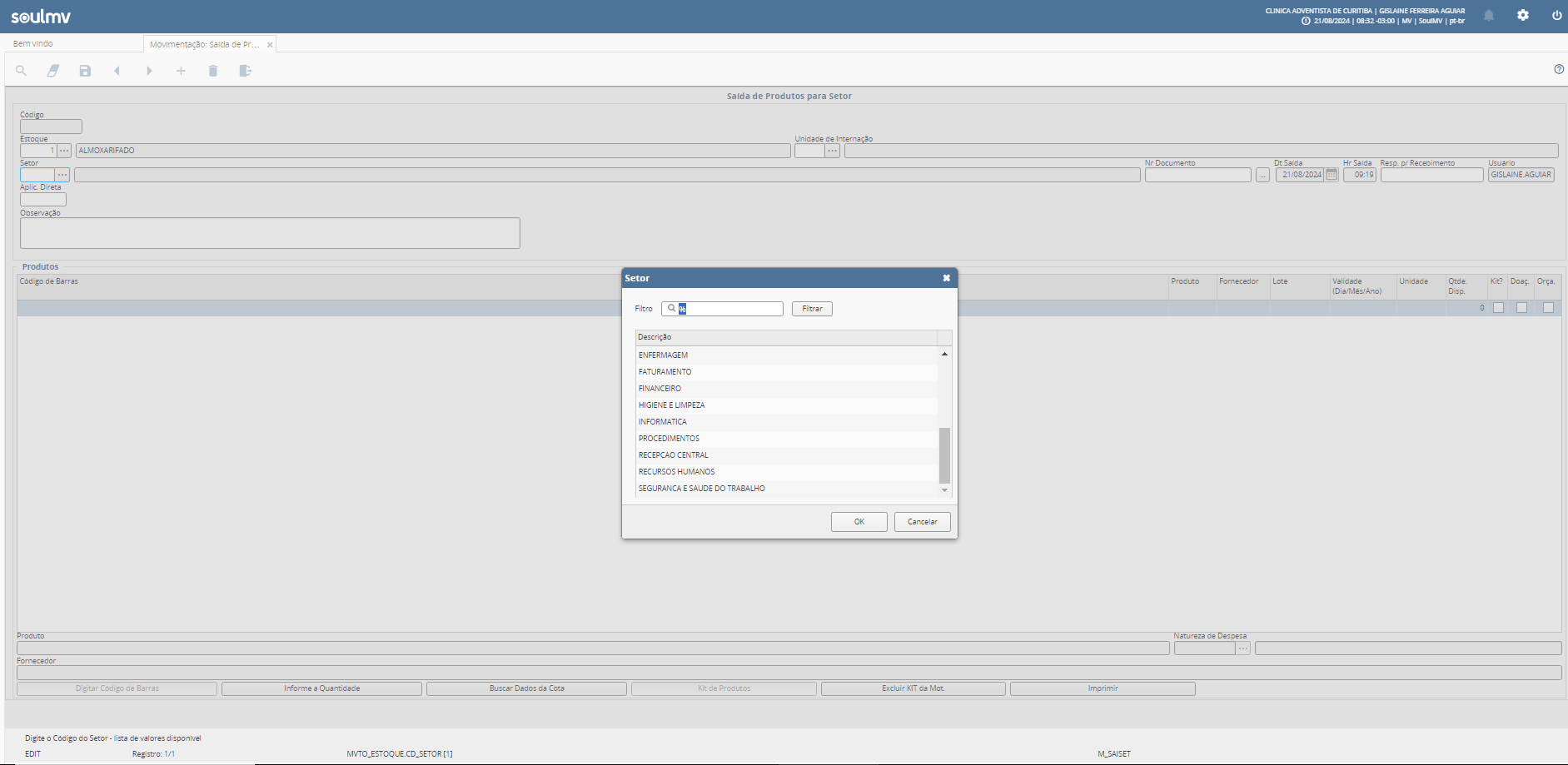
Task: Select FINANCEIRO in the Setor list
Action: pos(787,389)
